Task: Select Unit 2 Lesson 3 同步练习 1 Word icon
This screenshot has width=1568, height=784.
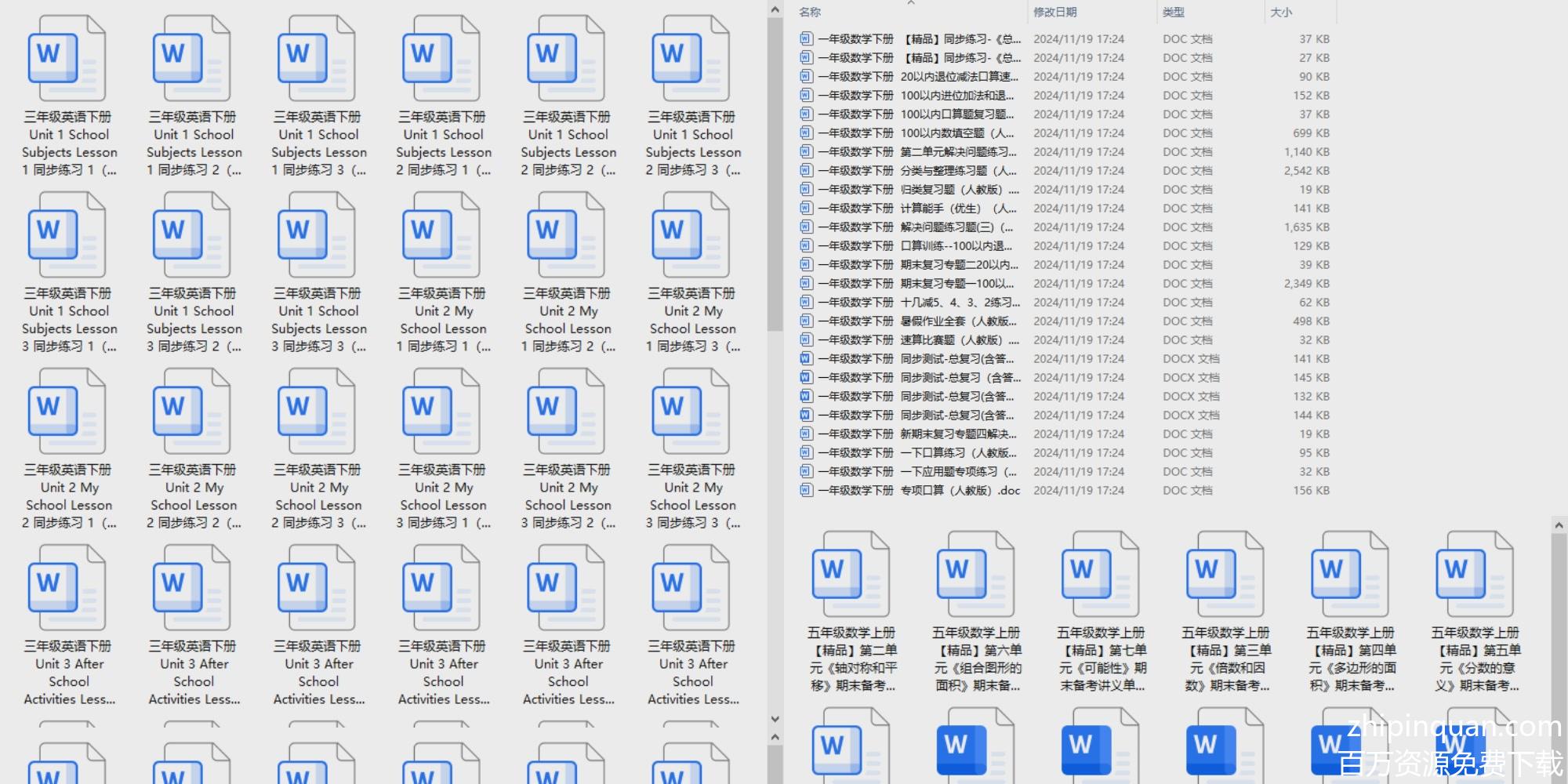Action: coord(441,412)
